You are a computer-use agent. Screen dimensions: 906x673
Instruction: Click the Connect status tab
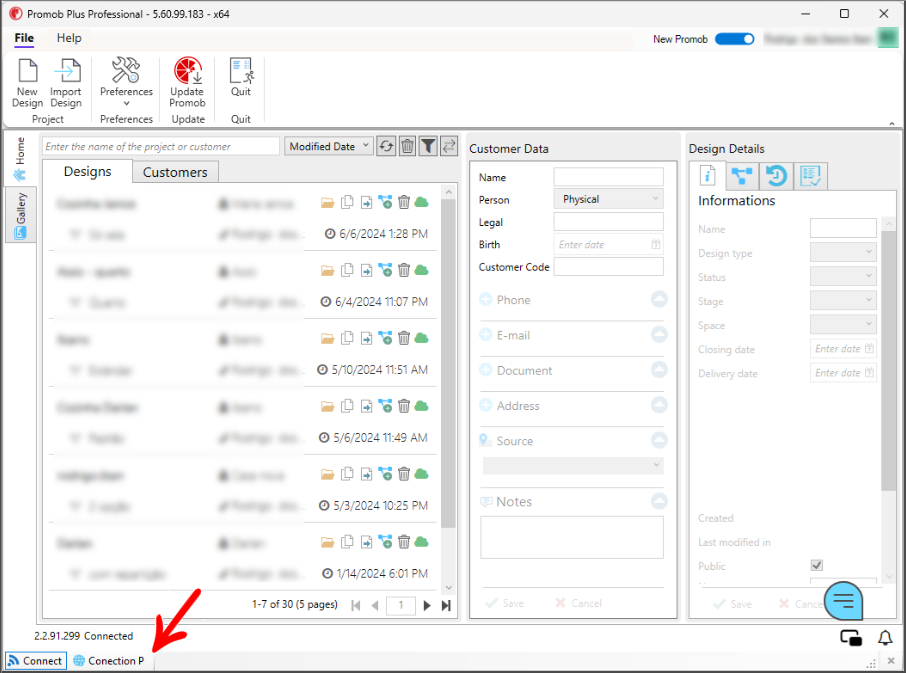pyautogui.click(x=35, y=660)
